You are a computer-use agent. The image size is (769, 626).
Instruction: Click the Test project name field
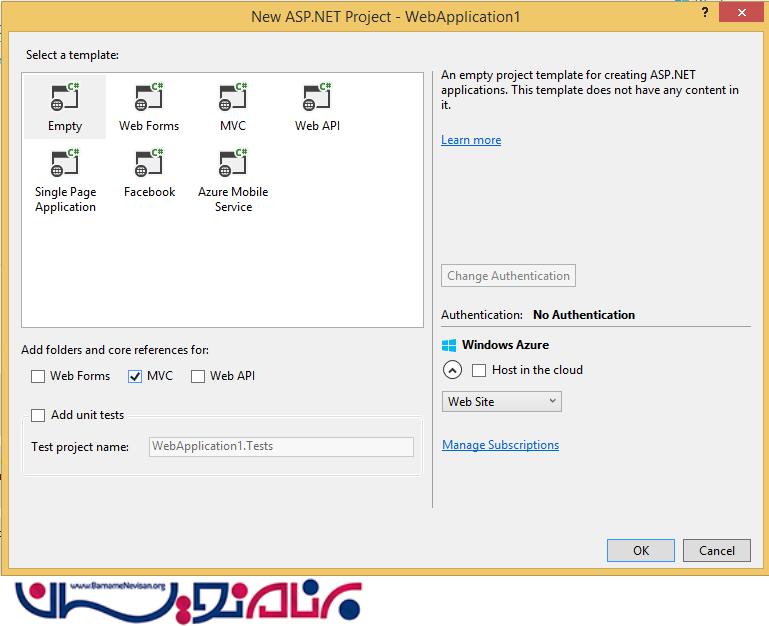pos(281,447)
